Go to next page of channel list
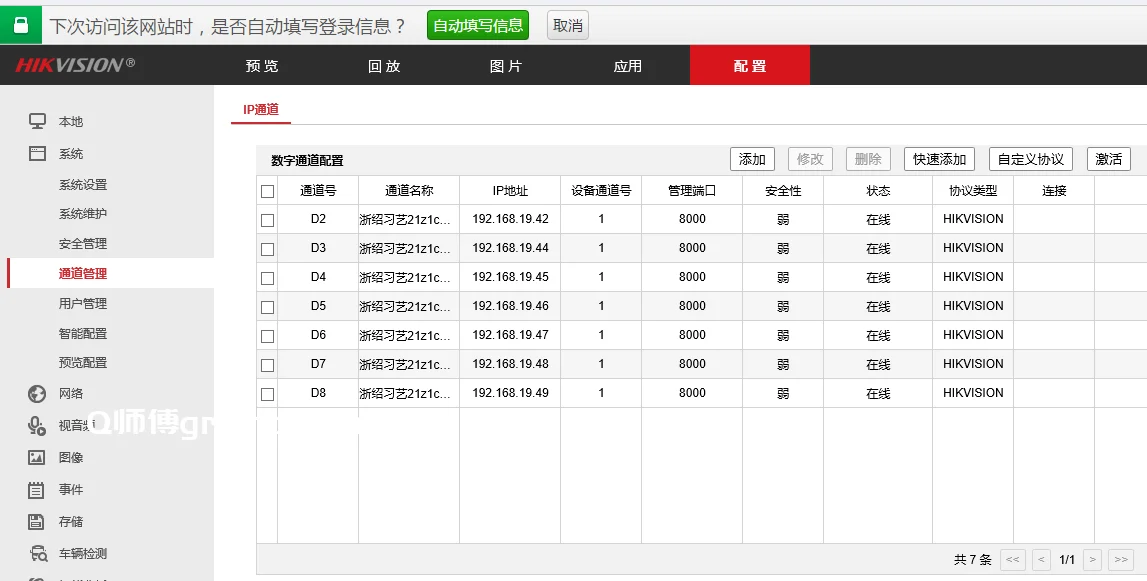The width and height of the screenshot is (1147, 581). point(1093,560)
